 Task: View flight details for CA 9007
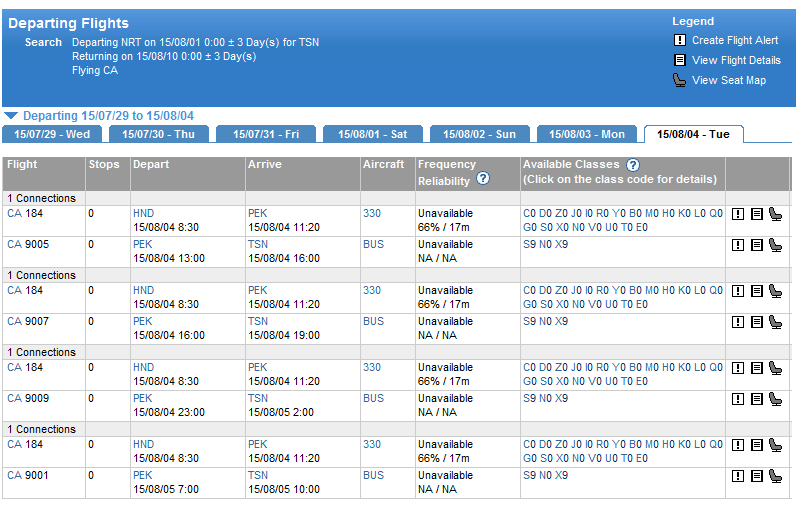coord(757,322)
